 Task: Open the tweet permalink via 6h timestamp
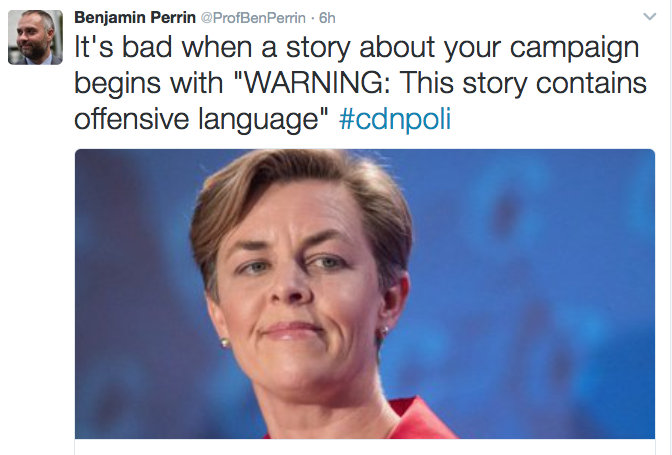(x=327, y=18)
